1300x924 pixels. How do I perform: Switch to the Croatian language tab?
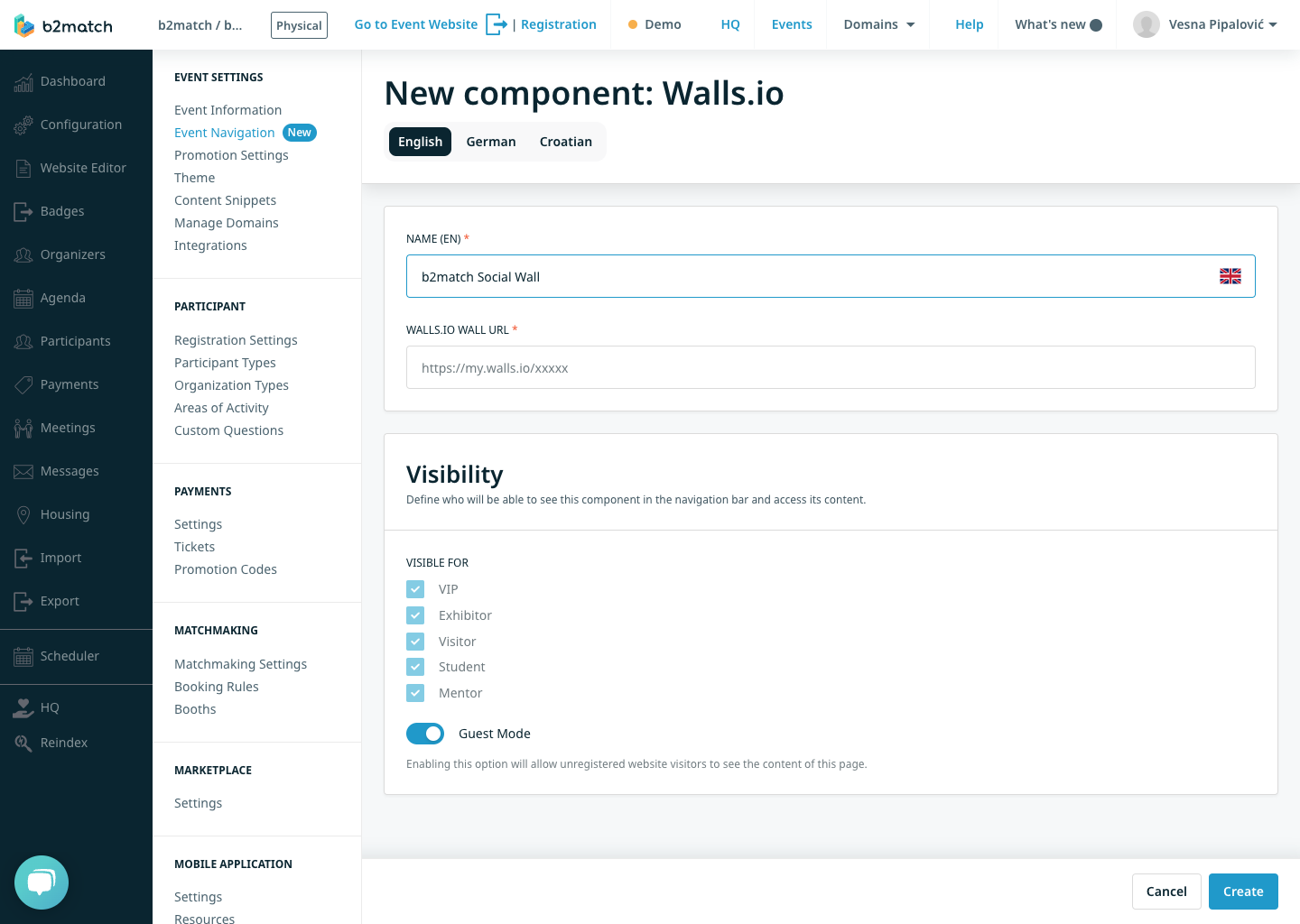pos(566,142)
